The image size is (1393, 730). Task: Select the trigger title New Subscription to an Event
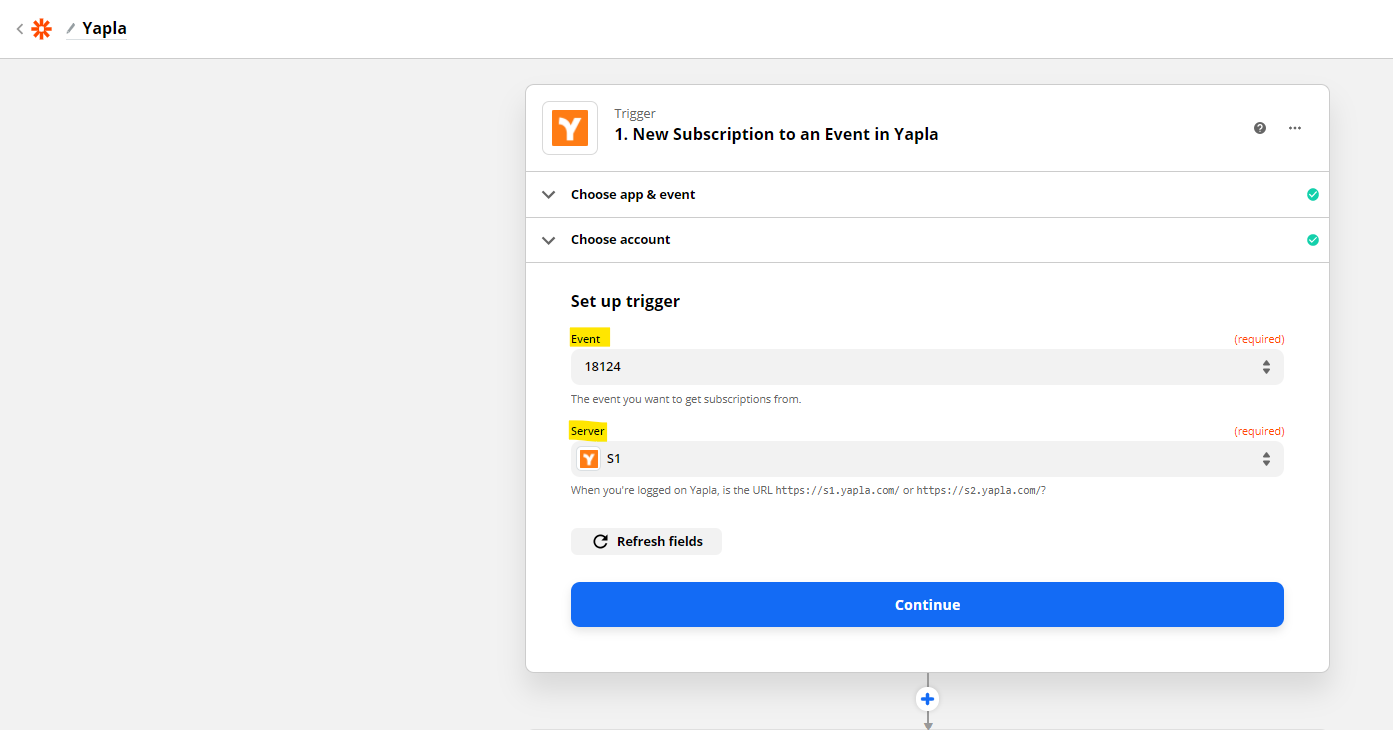click(x=776, y=133)
